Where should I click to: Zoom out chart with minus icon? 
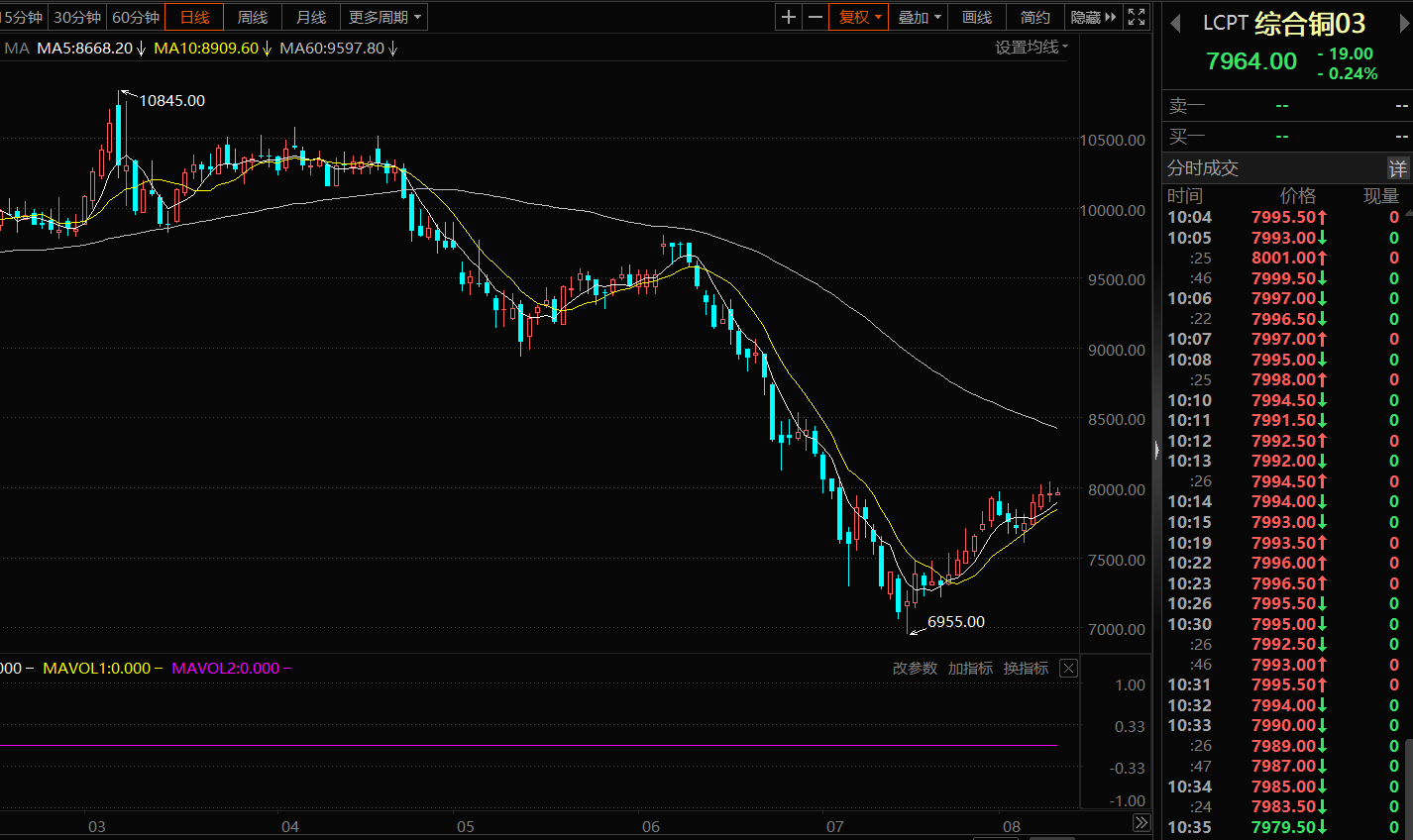pyautogui.click(x=815, y=17)
